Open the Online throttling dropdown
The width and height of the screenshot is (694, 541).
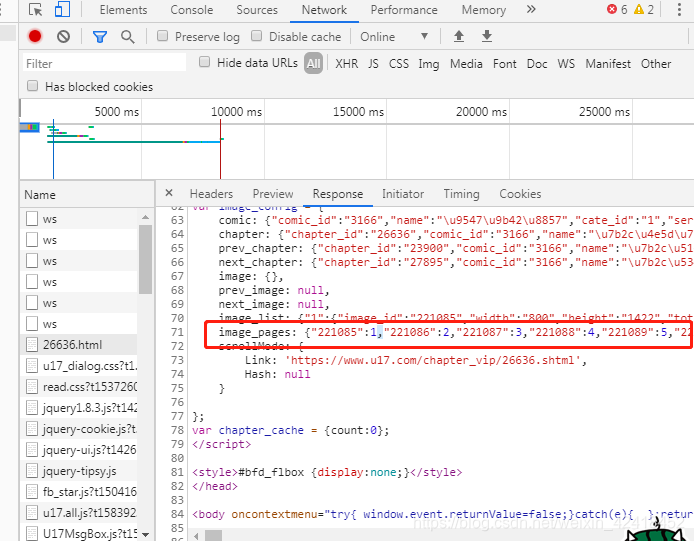[x=394, y=36]
